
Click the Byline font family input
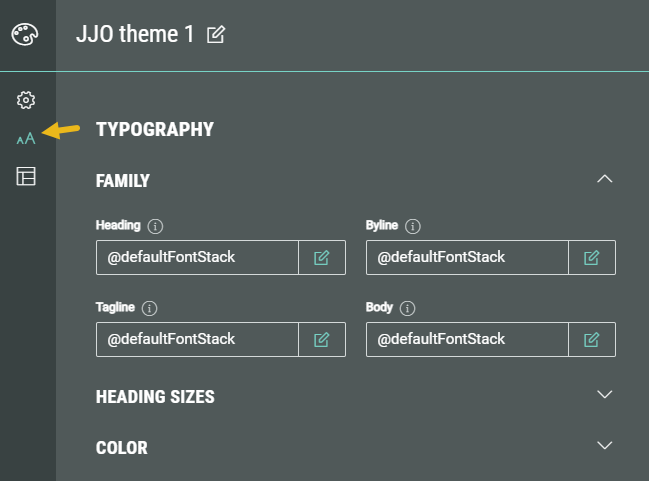467,257
